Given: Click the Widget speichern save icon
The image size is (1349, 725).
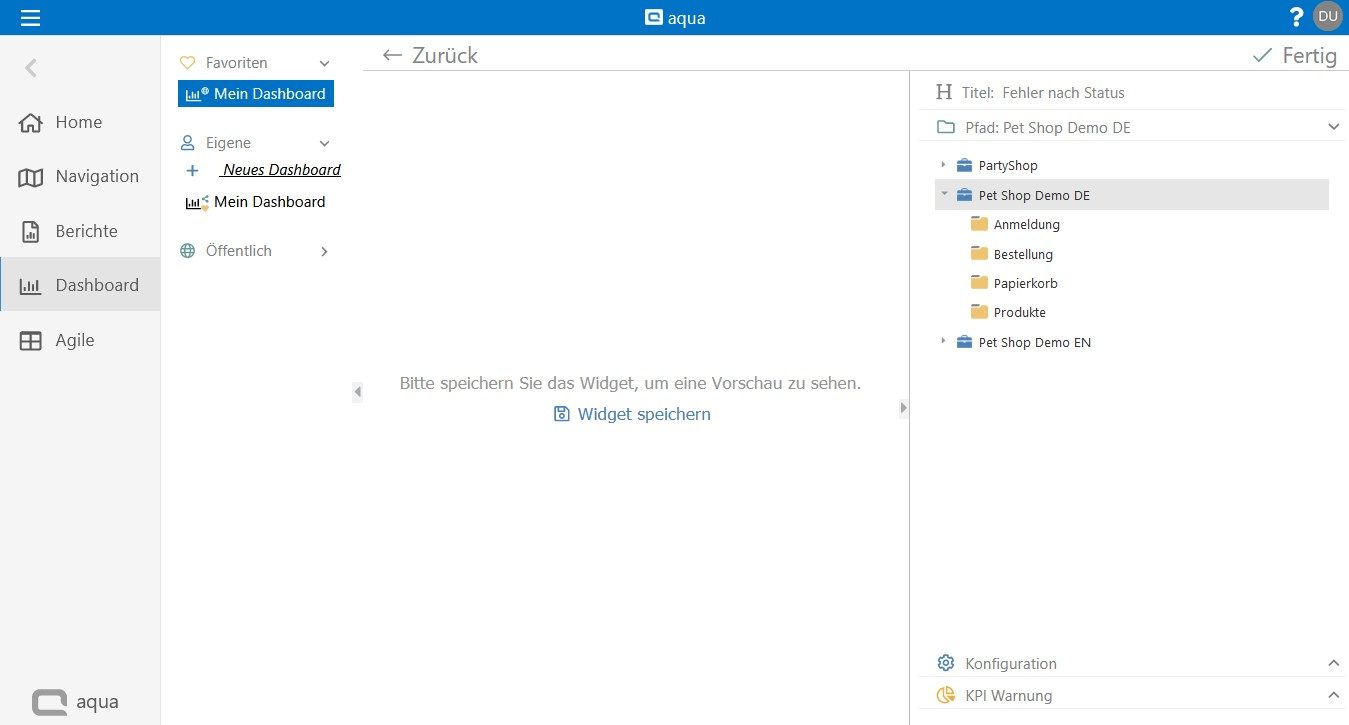Looking at the screenshot, I should [562, 414].
